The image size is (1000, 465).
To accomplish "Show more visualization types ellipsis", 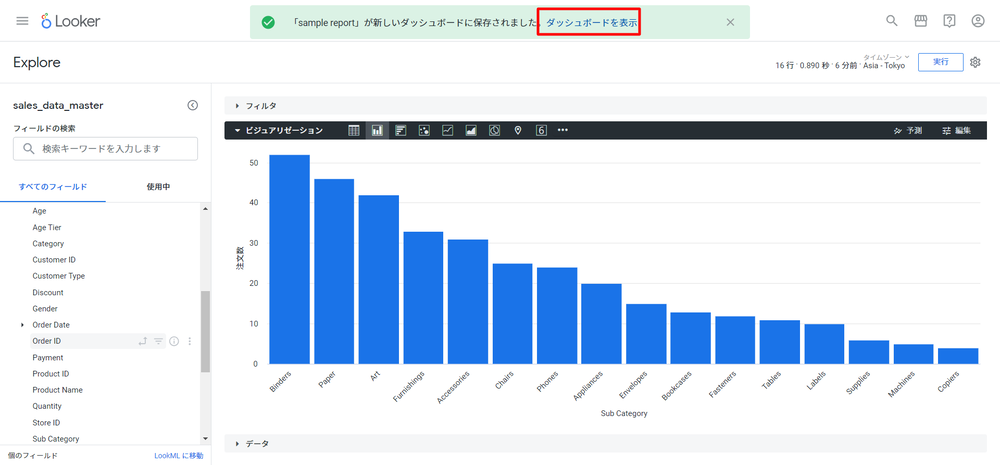I will (x=562, y=130).
